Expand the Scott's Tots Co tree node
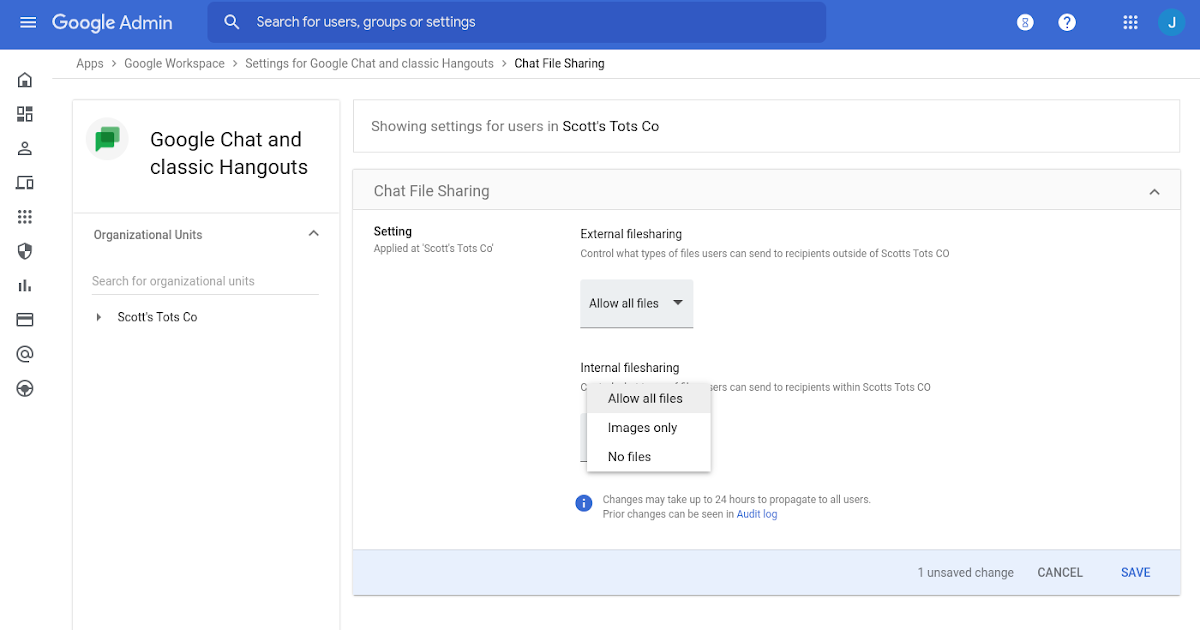Viewport: 1200px width, 630px height. pyautogui.click(x=98, y=317)
